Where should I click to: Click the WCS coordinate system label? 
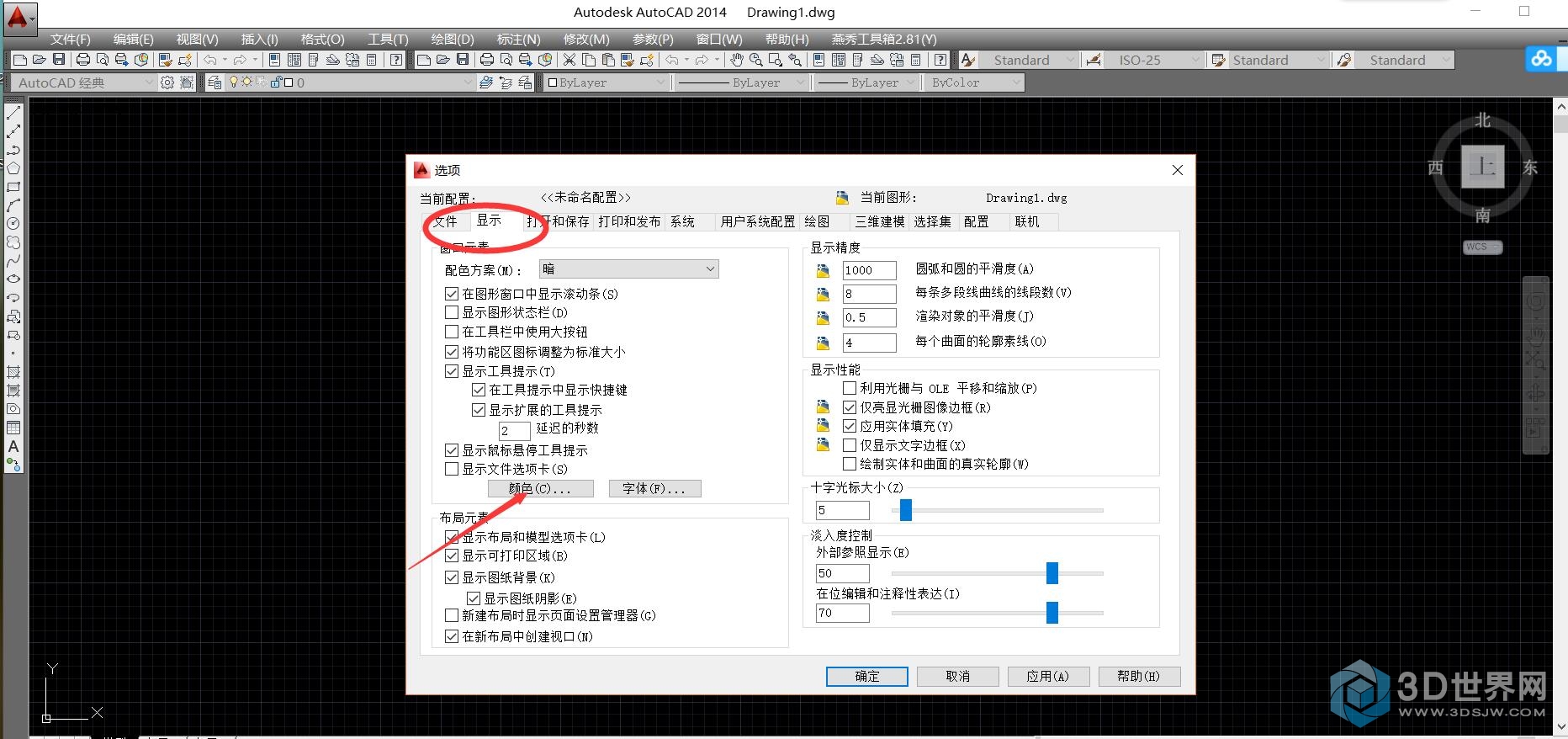pos(1482,247)
